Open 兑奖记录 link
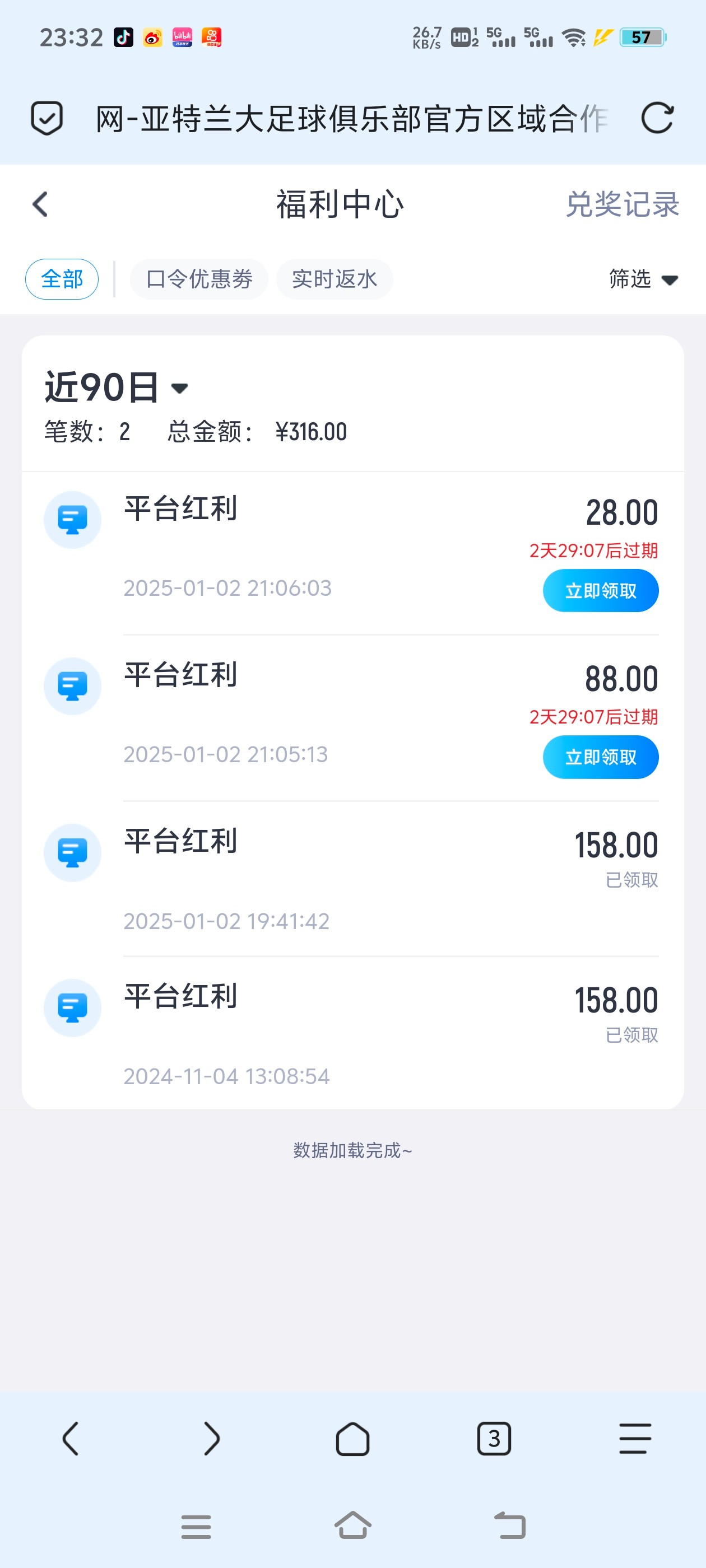The height and width of the screenshot is (1568, 706). (622, 204)
